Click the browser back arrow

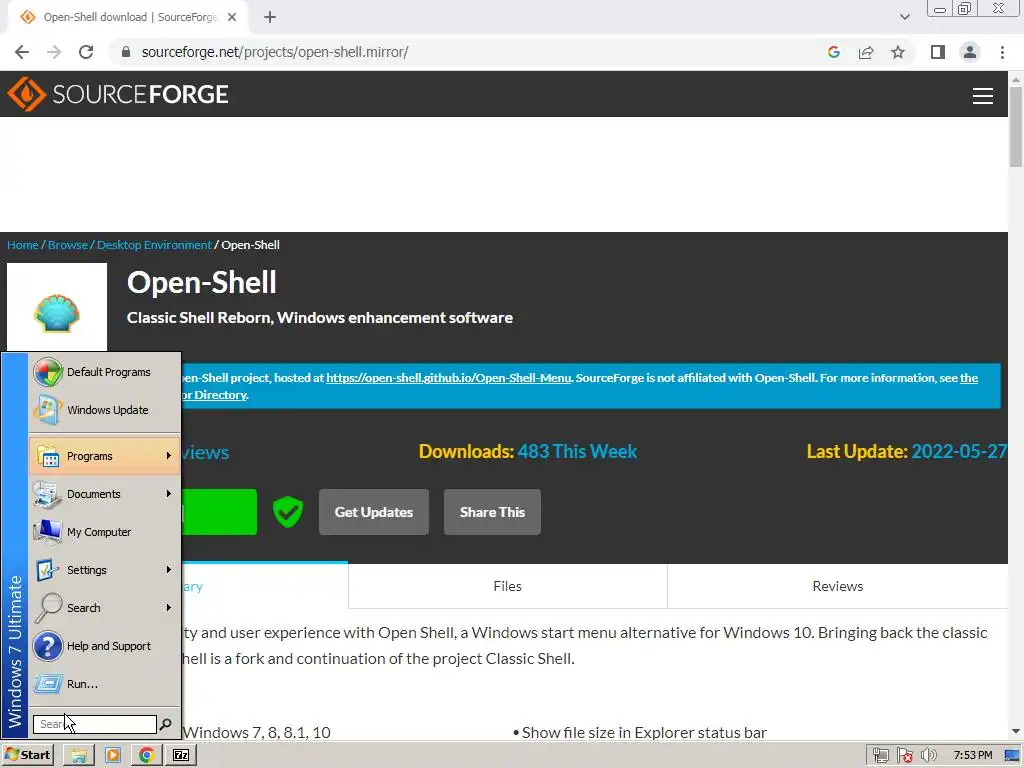[22, 52]
